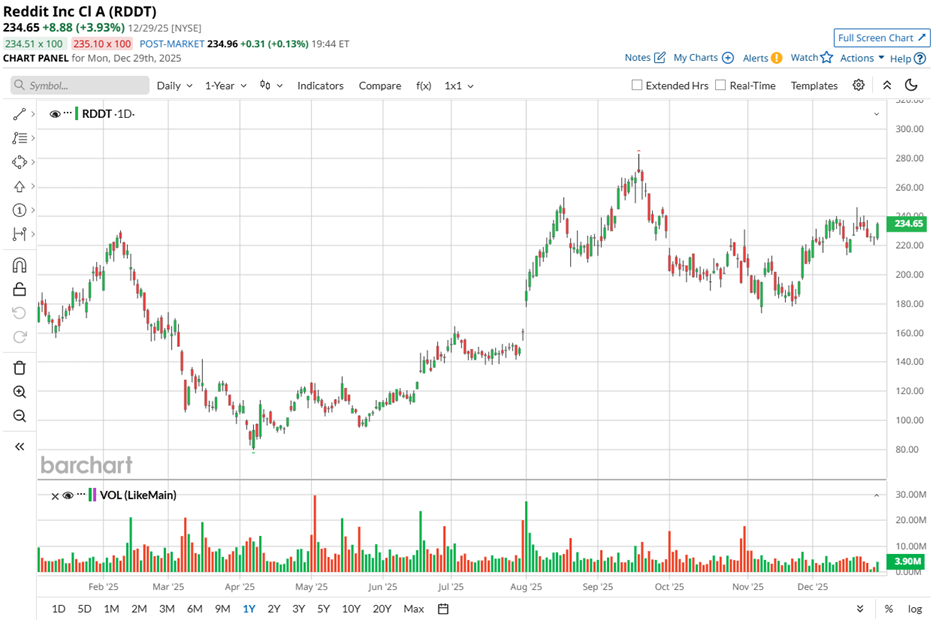Redo the last chart action

tap(19, 337)
